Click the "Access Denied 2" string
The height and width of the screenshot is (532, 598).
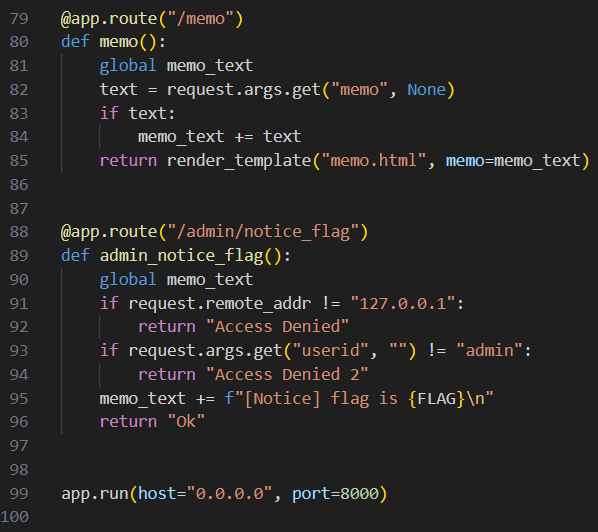pos(287,374)
